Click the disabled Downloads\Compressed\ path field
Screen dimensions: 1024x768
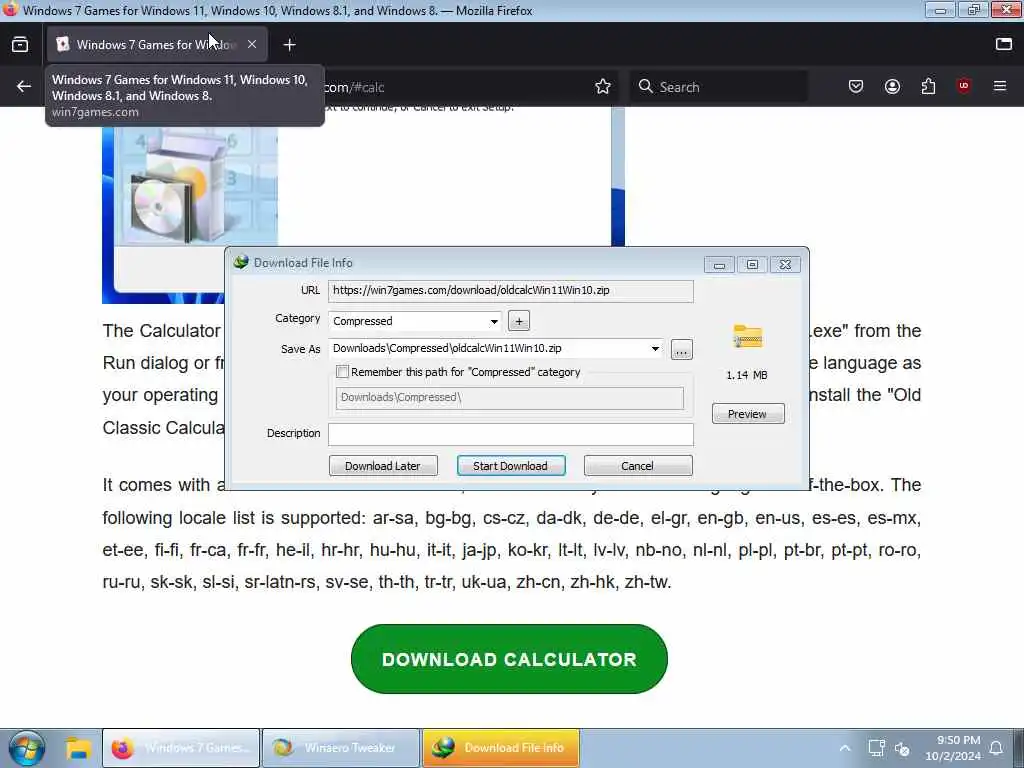click(509, 398)
